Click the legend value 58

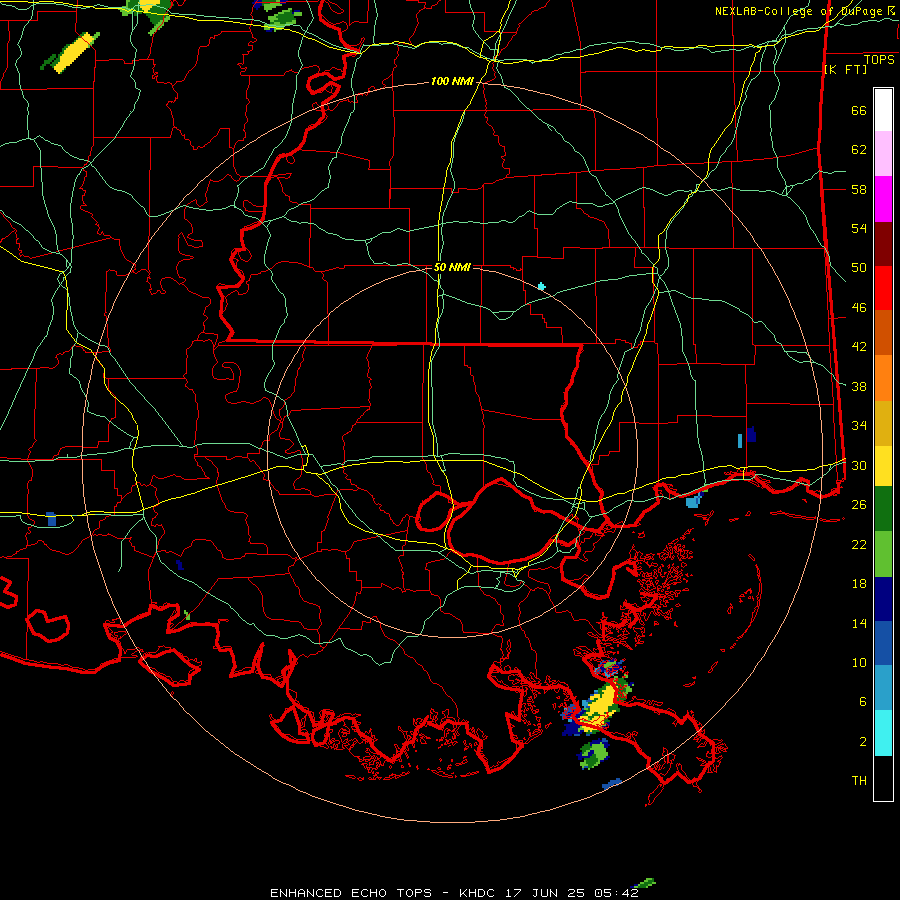(859, 189)
